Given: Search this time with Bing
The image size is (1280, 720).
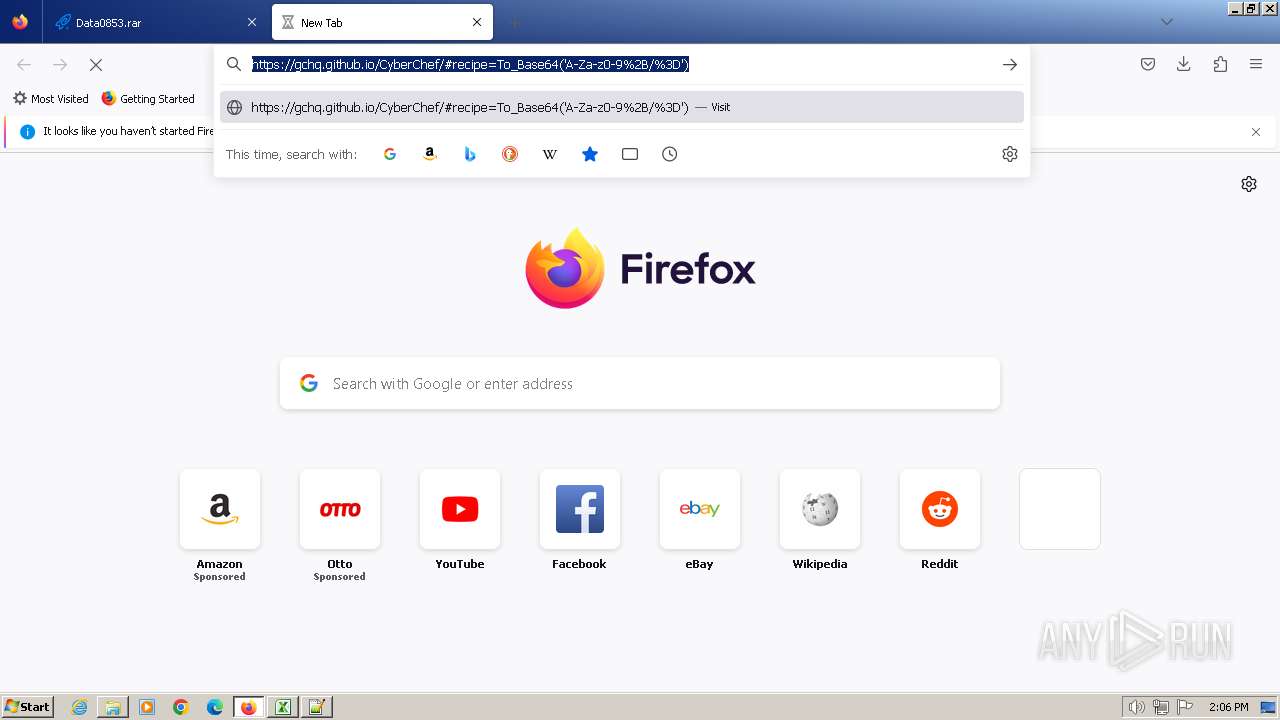Looking at the screenshot, I should point(470,154).
